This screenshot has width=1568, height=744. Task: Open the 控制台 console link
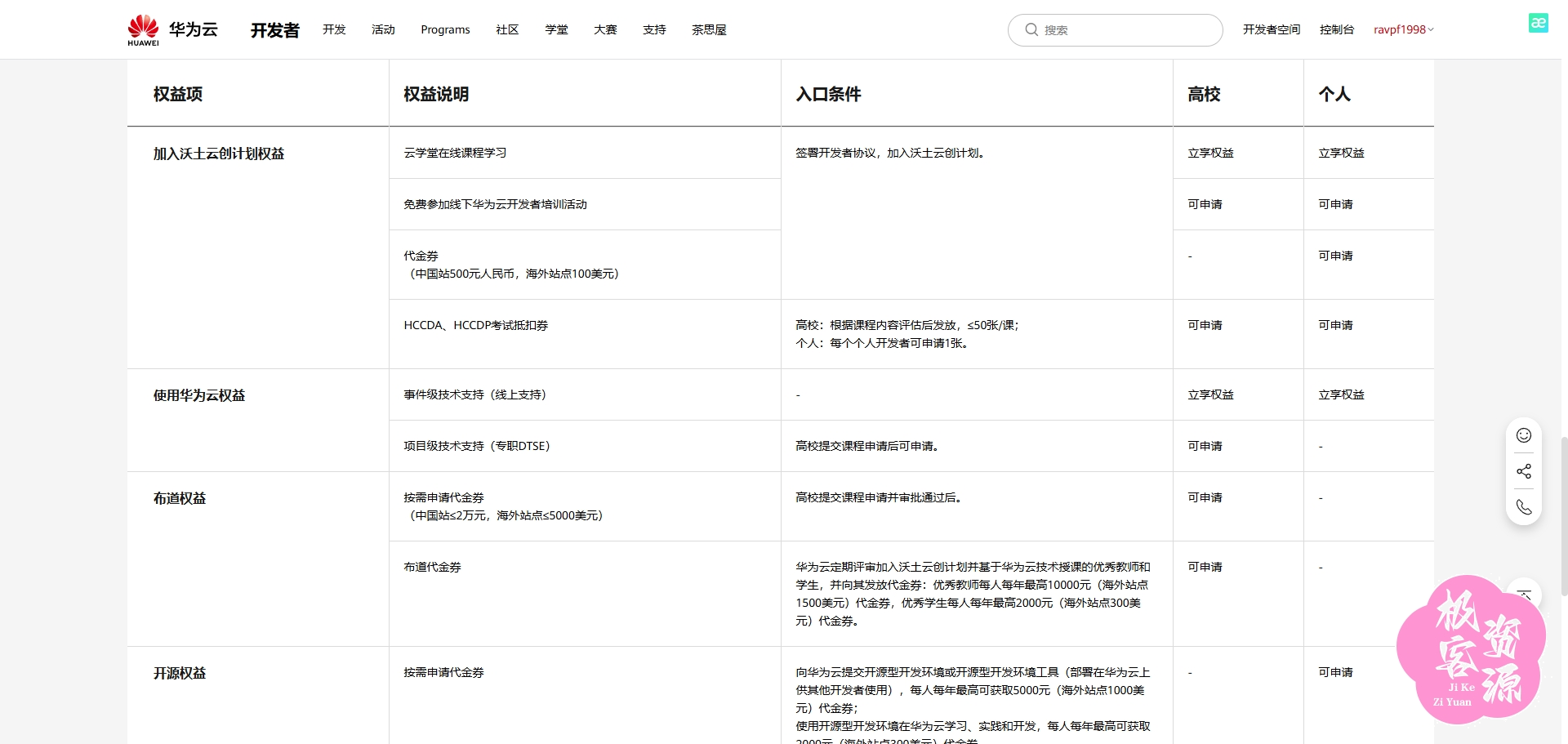[1337, 29]
